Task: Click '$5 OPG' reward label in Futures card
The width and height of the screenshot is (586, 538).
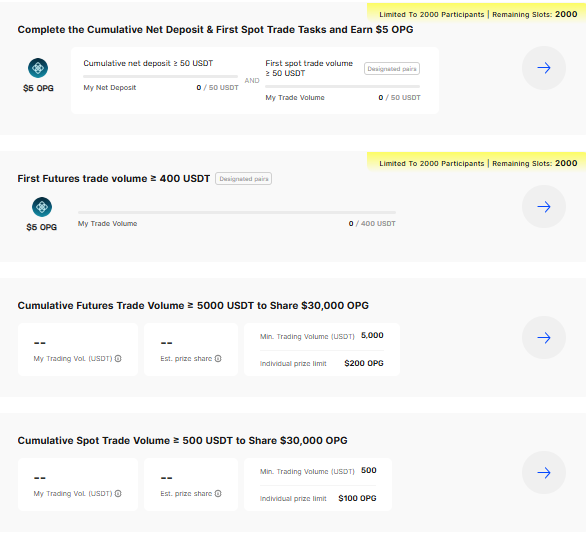Action: point(42,227)
